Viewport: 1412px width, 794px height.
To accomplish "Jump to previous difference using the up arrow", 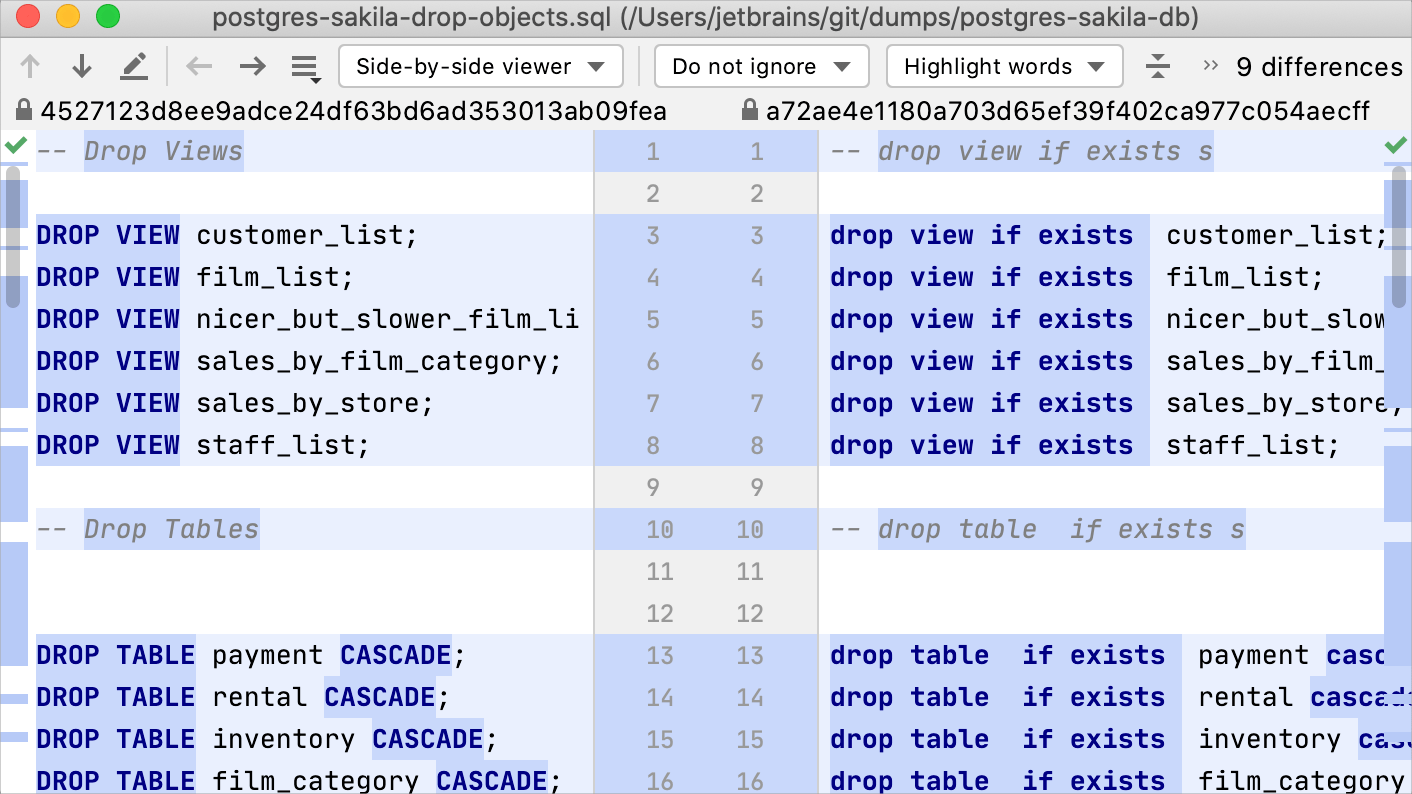I will pyautogui.click(x=30, y=66).
